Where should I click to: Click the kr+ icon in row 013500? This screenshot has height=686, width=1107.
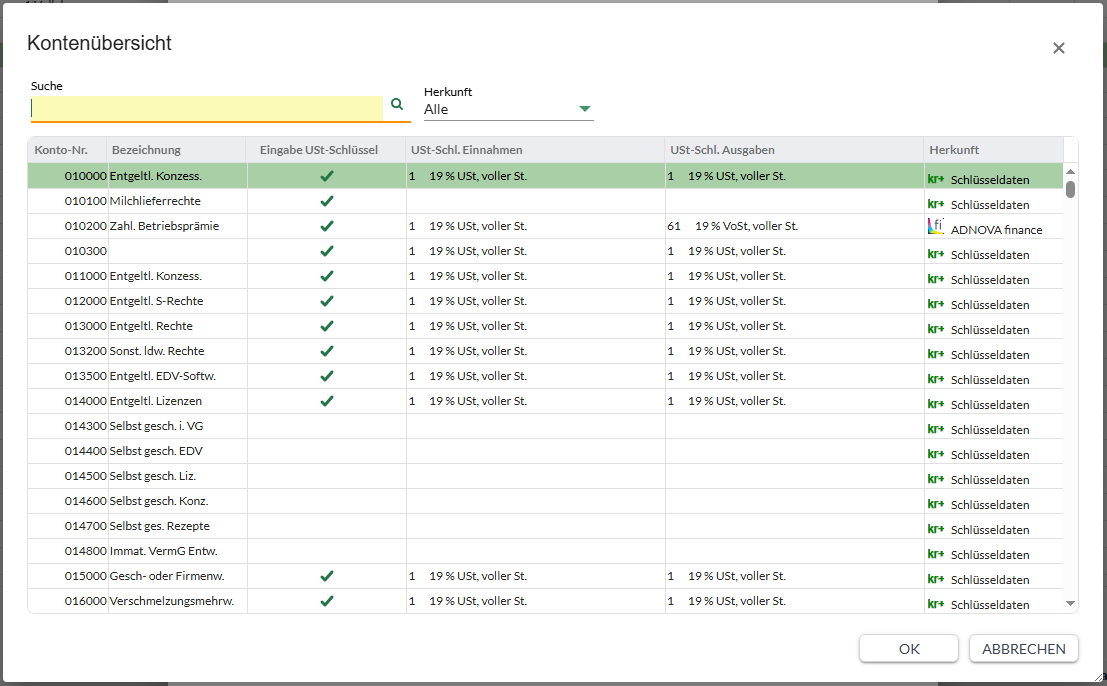935,379
